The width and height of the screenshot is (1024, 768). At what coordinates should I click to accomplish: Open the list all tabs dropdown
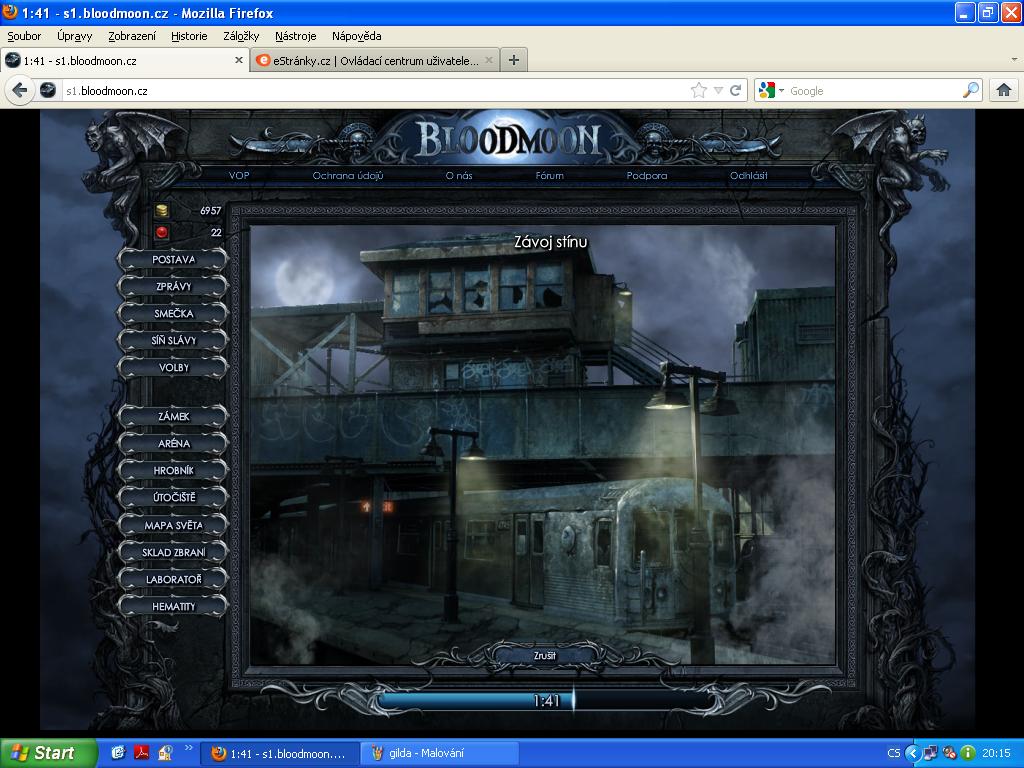1014,59
